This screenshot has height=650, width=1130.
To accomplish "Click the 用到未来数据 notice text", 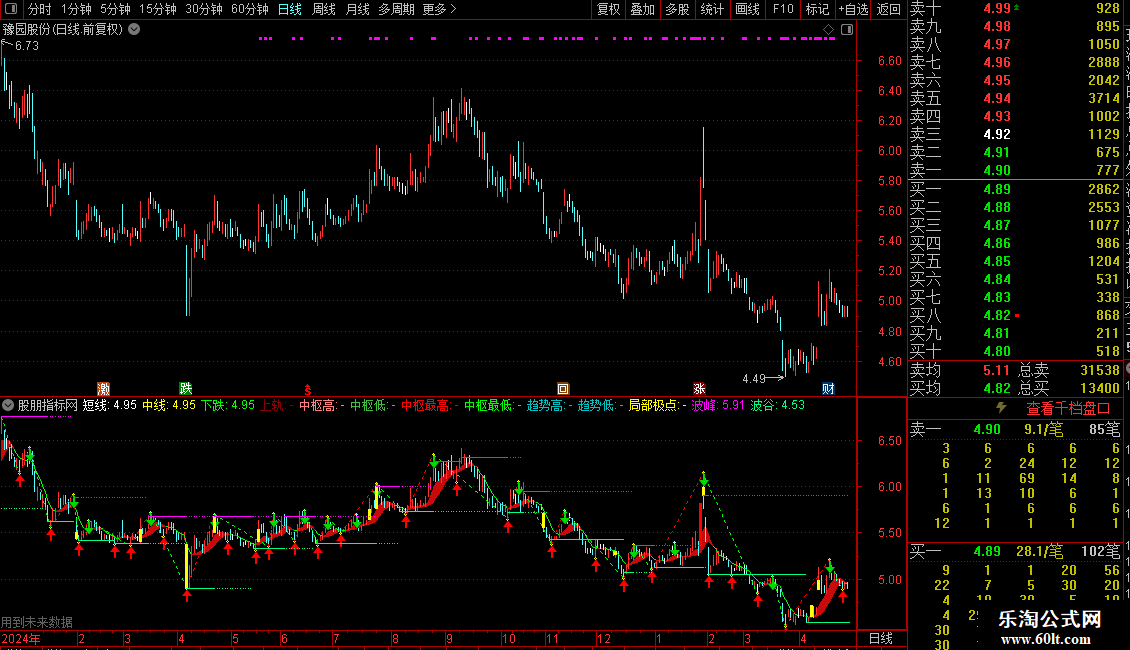I will point(37,622).
